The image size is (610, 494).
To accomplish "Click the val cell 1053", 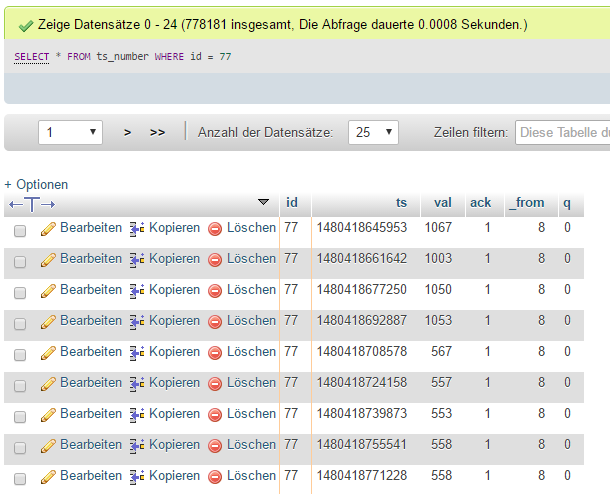I will 438,321.
